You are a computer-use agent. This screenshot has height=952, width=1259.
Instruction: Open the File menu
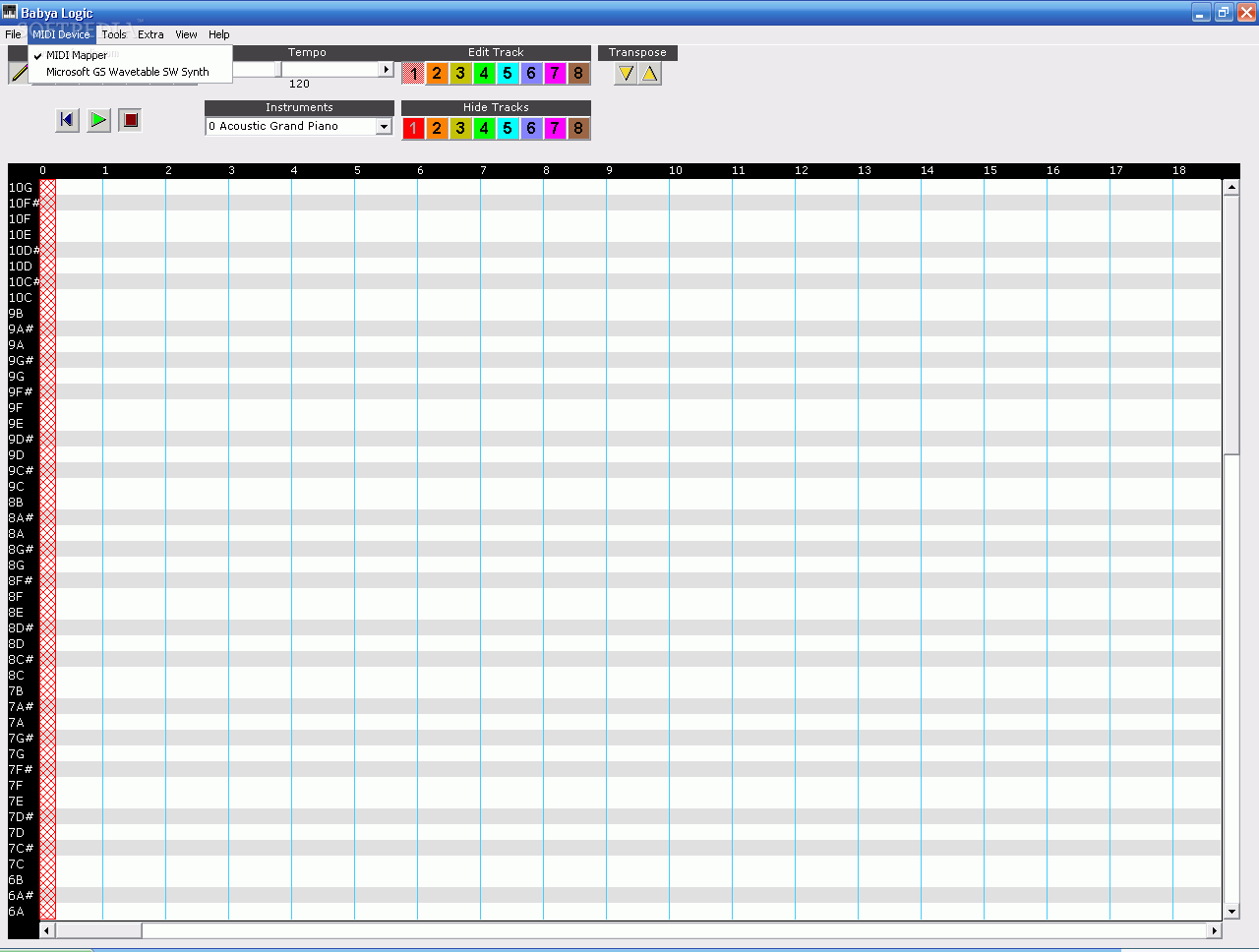pyautogui.click(x=13, y=34)
